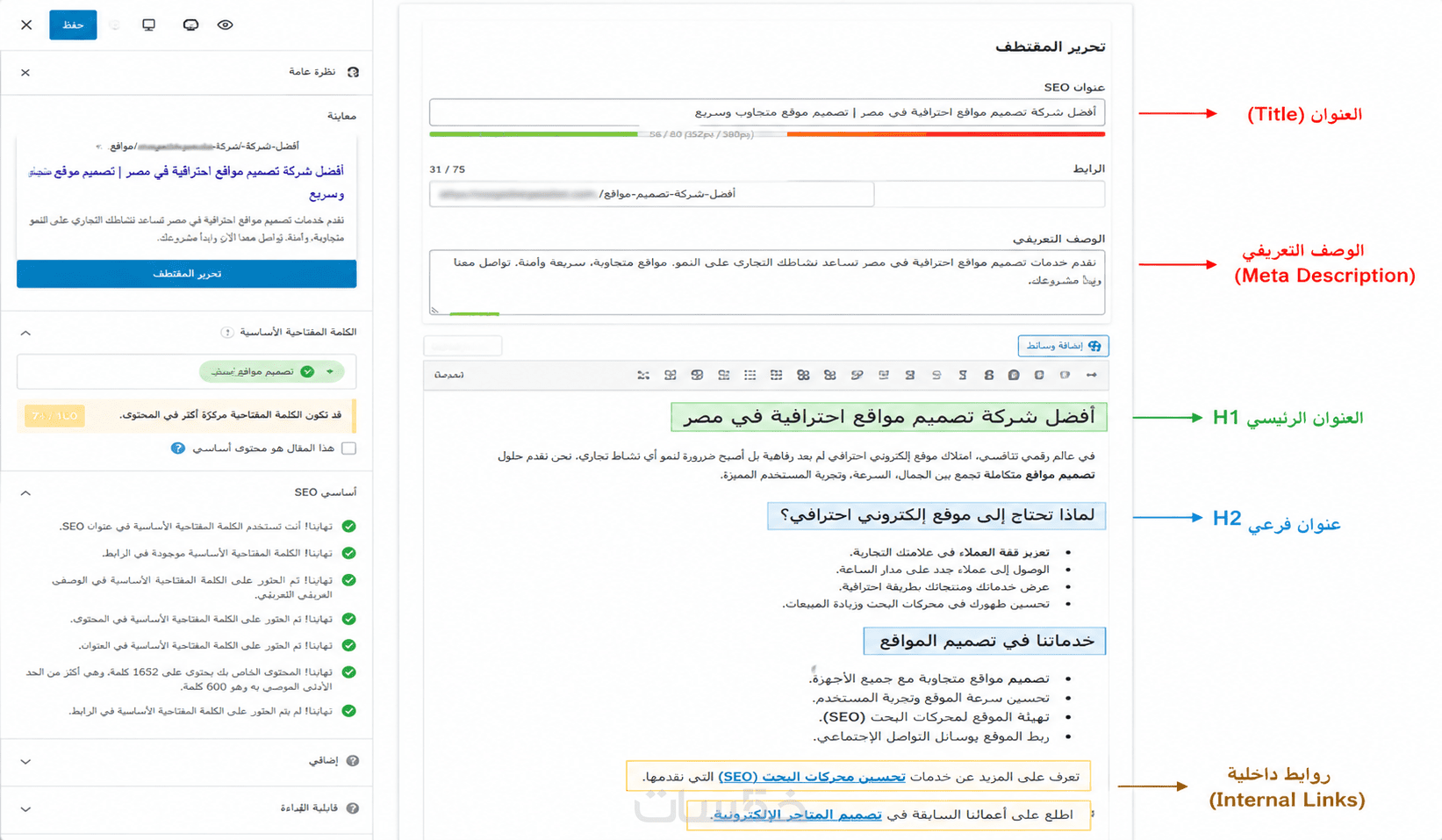
Task: Click help icon beside الكلمة المفتاحية الأساسية
Action: click(x=227, y=333)
